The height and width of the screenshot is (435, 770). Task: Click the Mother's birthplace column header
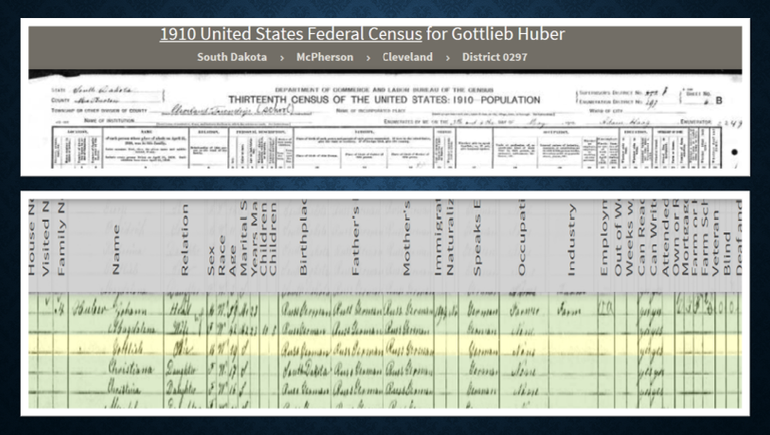406,237
